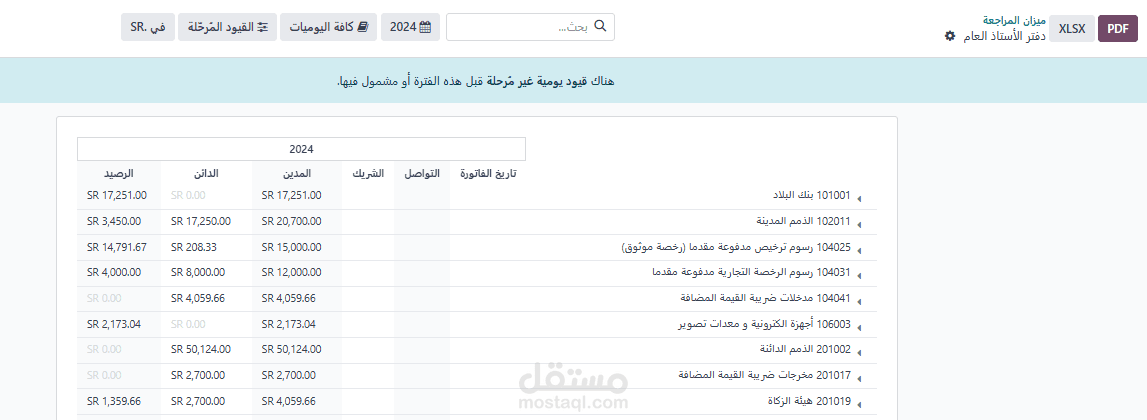Viewport: 1147px width, 420px height.
Task: Open the القيود المرحّلة options filter
Action: coord(227,27)
